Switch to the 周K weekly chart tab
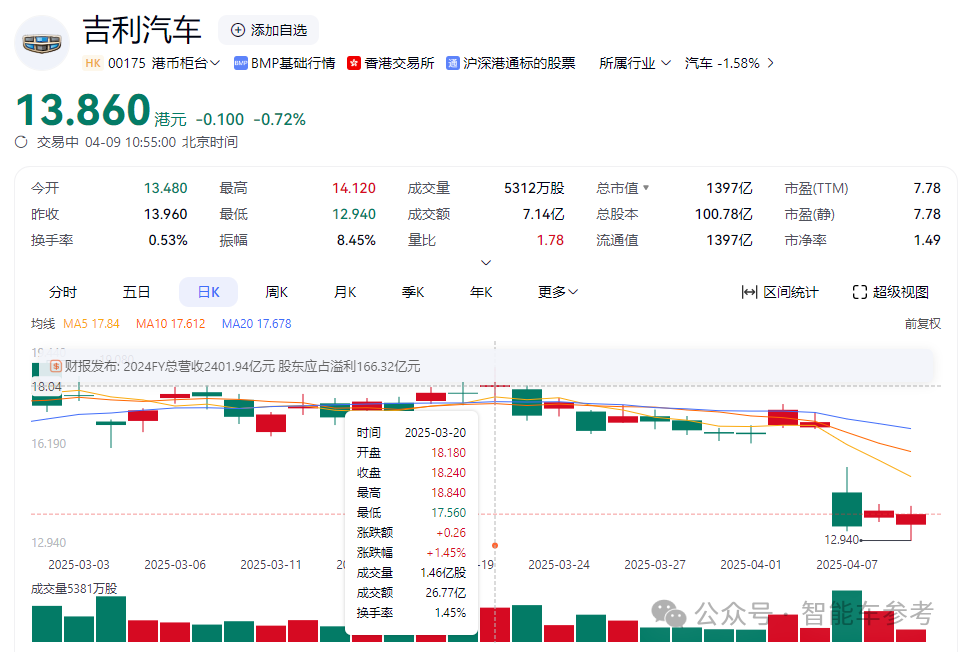This screenshot has height=652, width=965. 277,291
